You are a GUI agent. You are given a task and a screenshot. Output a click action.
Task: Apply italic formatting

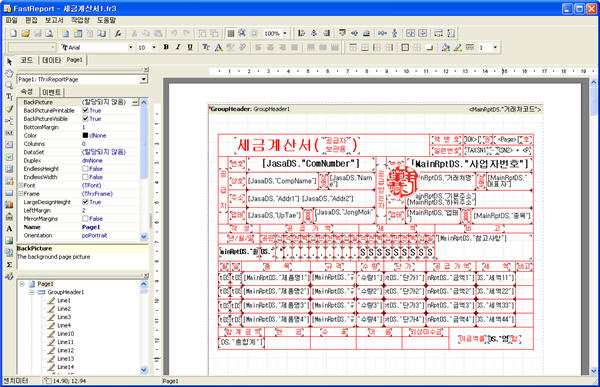(178, 47)
